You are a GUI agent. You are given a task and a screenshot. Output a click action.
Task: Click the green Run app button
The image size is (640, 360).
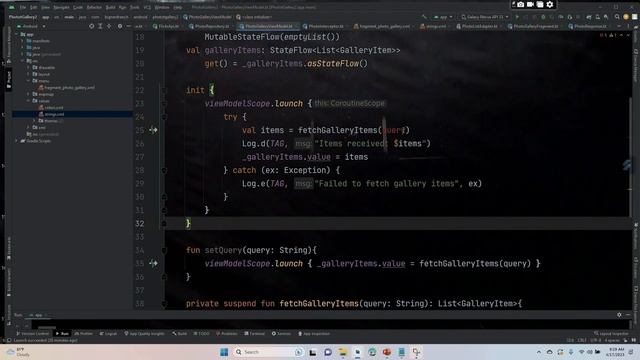(x=517, y=17)
